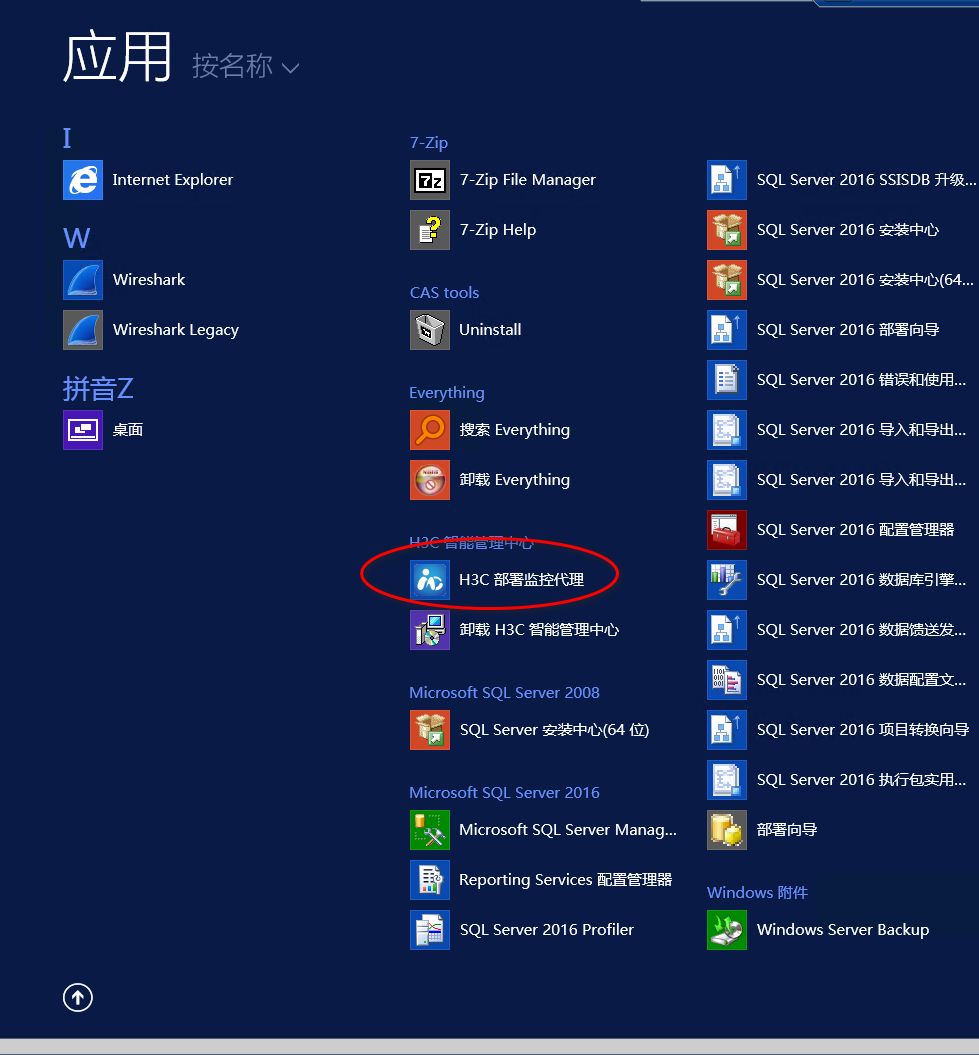Open the 7-Zip Help icon
The image size is (979, 1055).
pyautogui.click(x=430, y=230)
